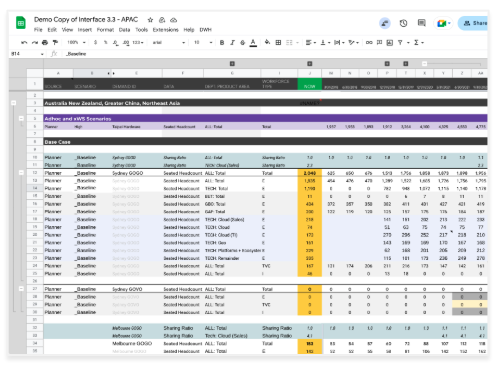
Task: Open the Tools menu
Action: (x=141, y=30)
